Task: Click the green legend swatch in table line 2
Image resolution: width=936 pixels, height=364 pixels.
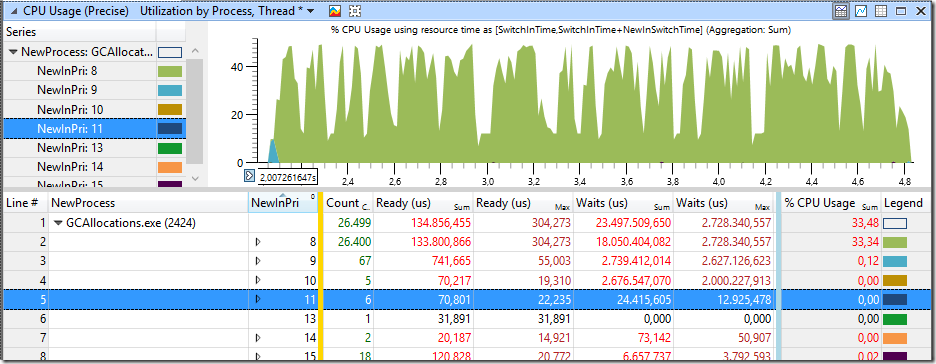Action: pos(895,242)
